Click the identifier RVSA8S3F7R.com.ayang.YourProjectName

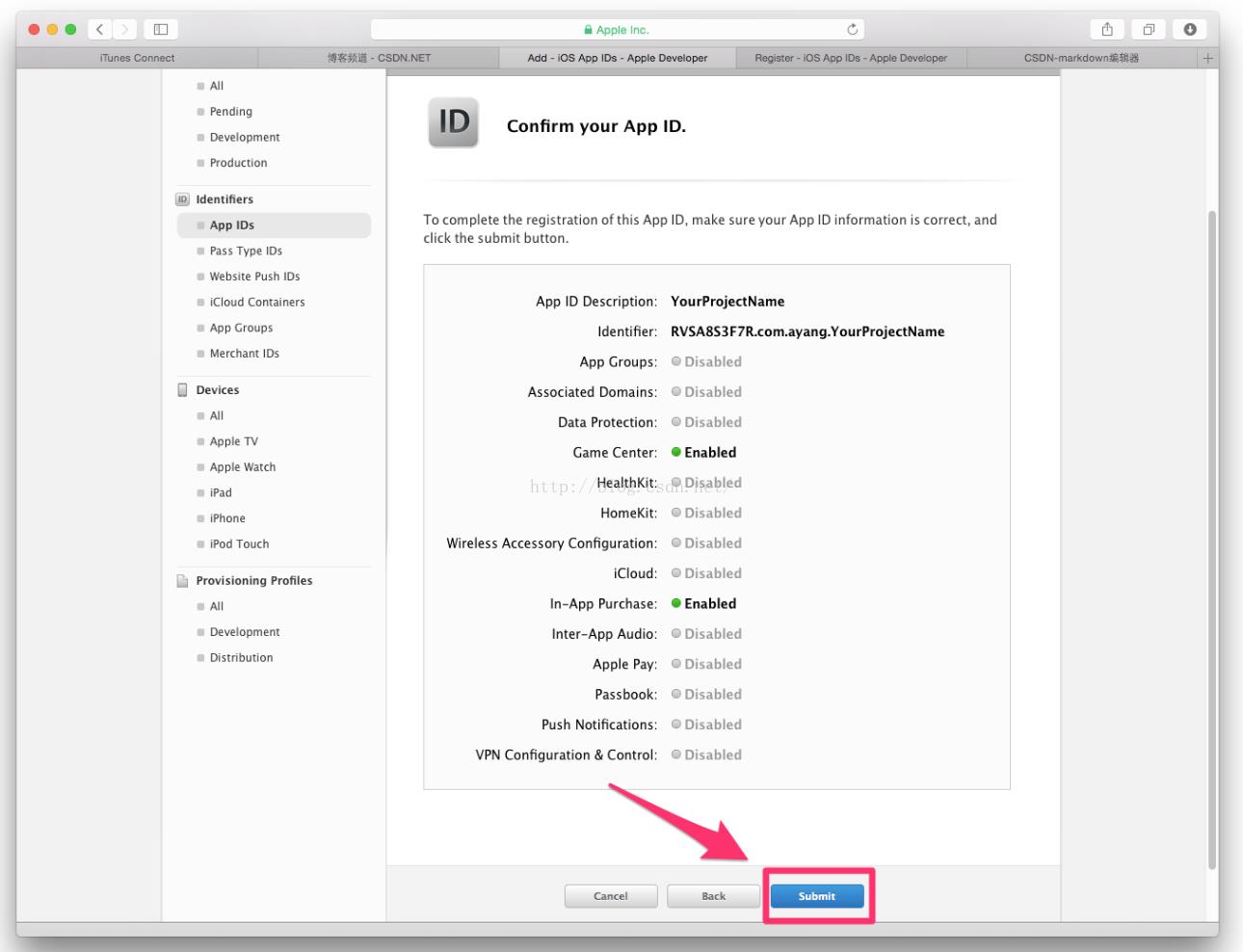pyautogui.click(x=807, y=331)
